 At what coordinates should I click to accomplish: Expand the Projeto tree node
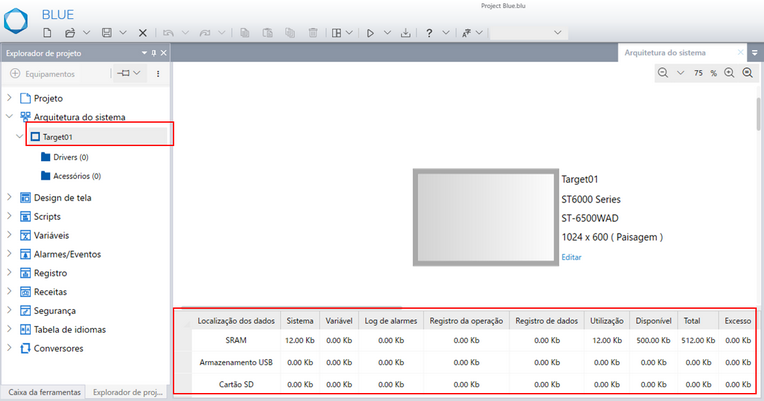click(10, 98)
